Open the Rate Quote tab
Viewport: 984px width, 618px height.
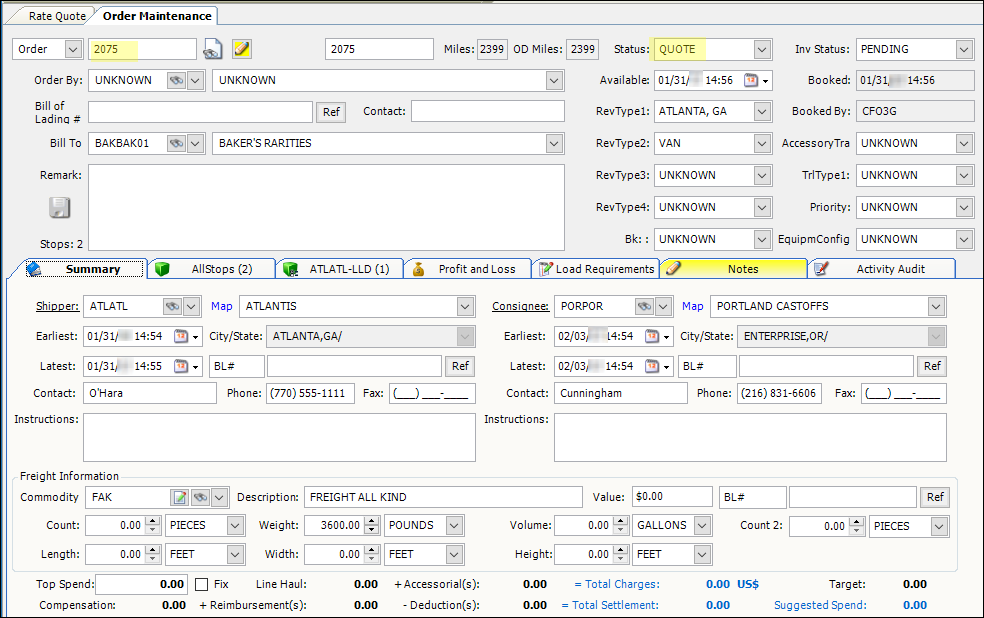[57, 16]
